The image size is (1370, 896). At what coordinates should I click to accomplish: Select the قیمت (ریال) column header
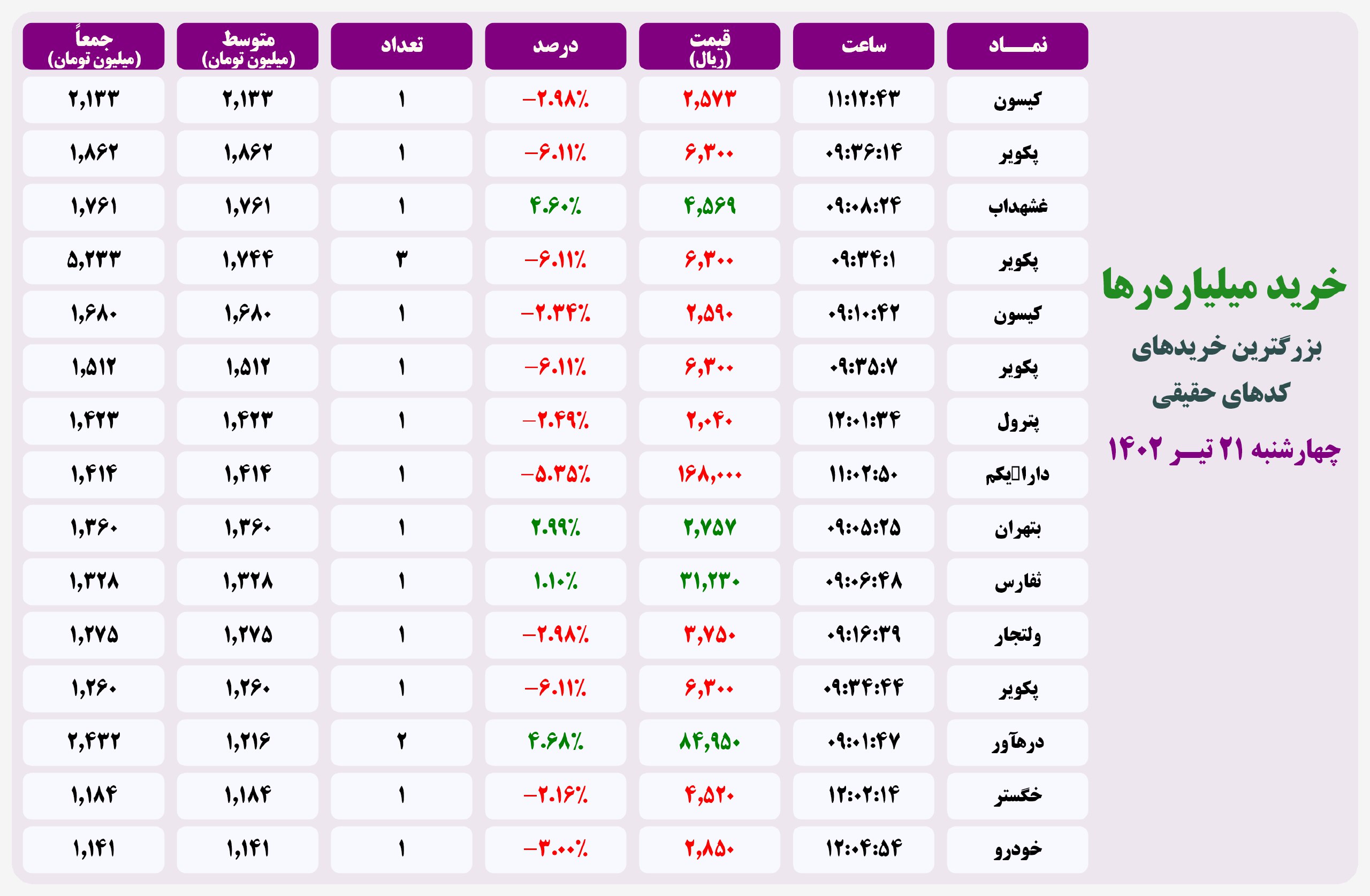(x=709, y=46)
